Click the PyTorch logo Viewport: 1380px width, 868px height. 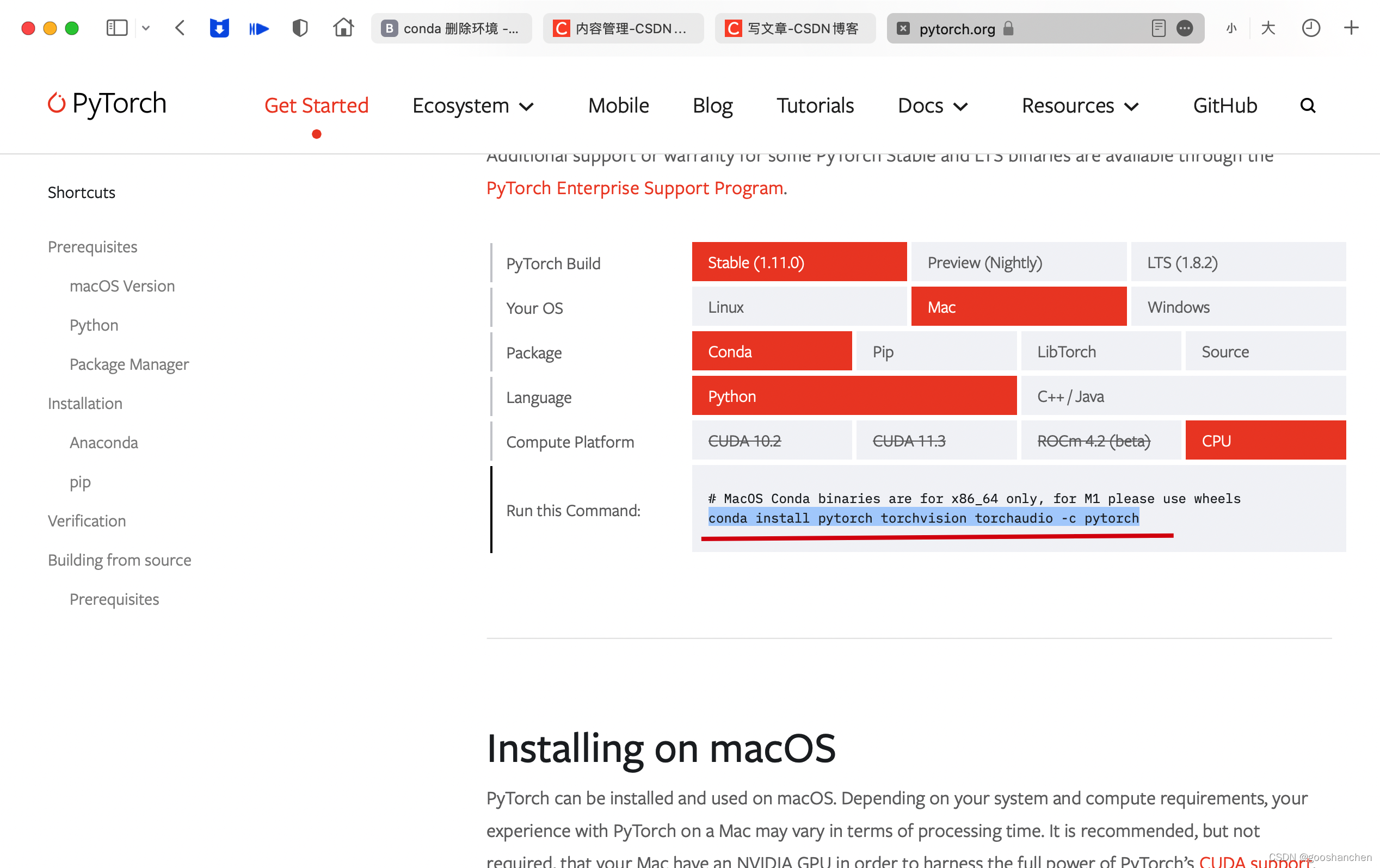coord(107,104)
